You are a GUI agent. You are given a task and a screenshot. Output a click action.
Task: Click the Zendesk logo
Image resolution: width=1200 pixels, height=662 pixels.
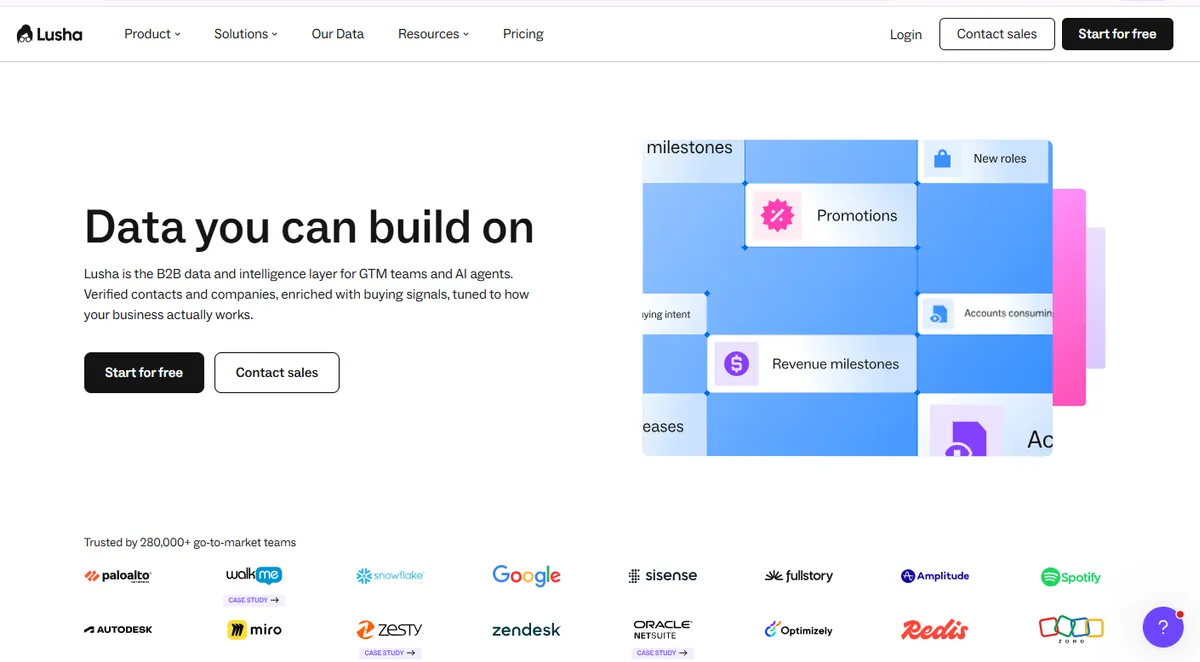(x=526, y=630)
